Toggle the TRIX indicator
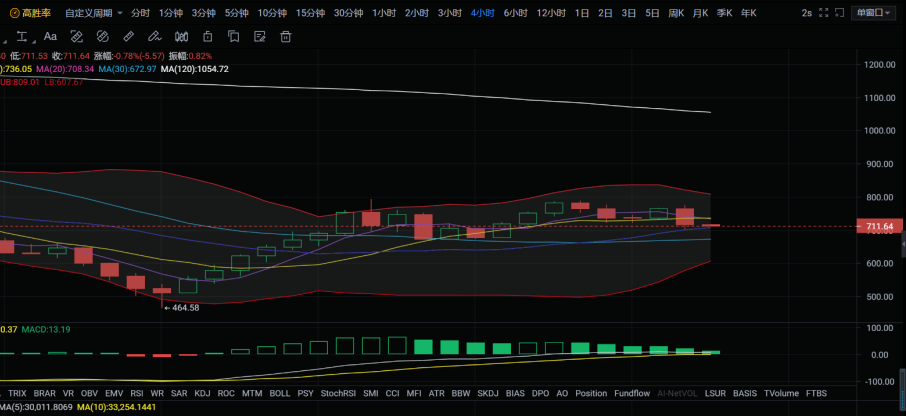This screenshot has height=416, width=906. coord(17,393)
